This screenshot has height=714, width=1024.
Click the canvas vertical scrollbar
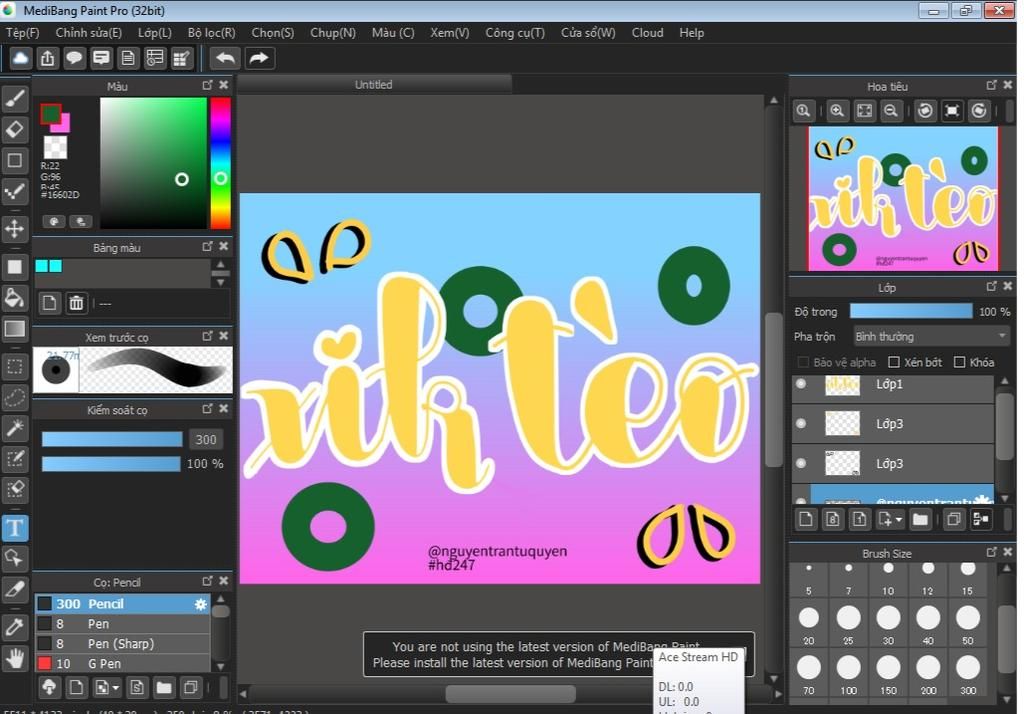[774, 389]
